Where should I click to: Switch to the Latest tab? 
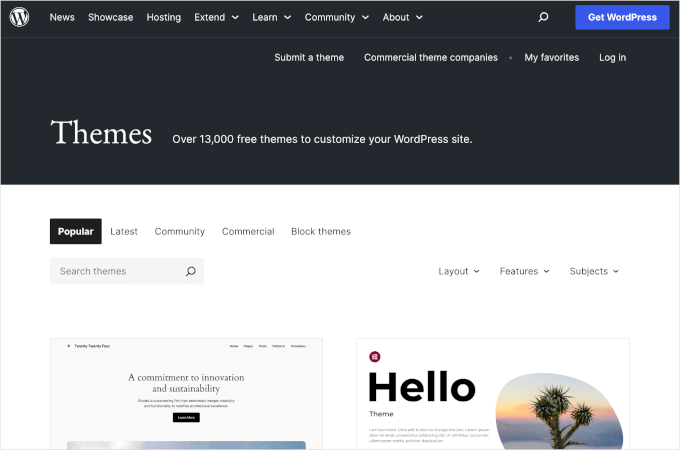click(124, 231)
